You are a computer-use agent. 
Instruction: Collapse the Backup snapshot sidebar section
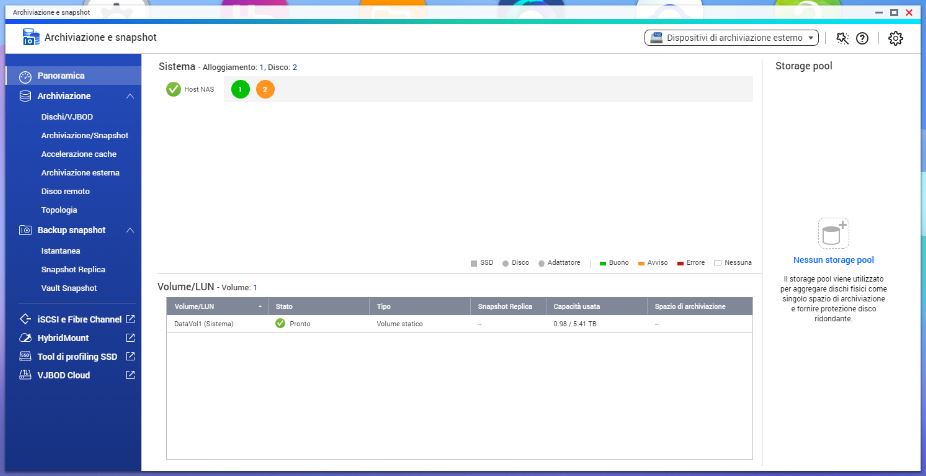tap(130, 230)
